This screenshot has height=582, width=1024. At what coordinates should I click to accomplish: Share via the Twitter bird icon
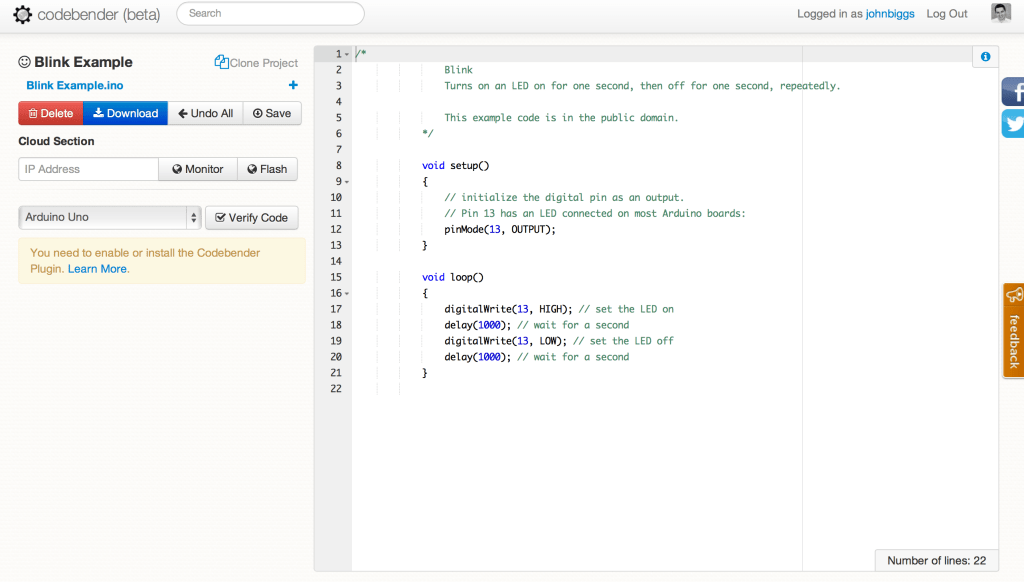(x=1013, y=124)
